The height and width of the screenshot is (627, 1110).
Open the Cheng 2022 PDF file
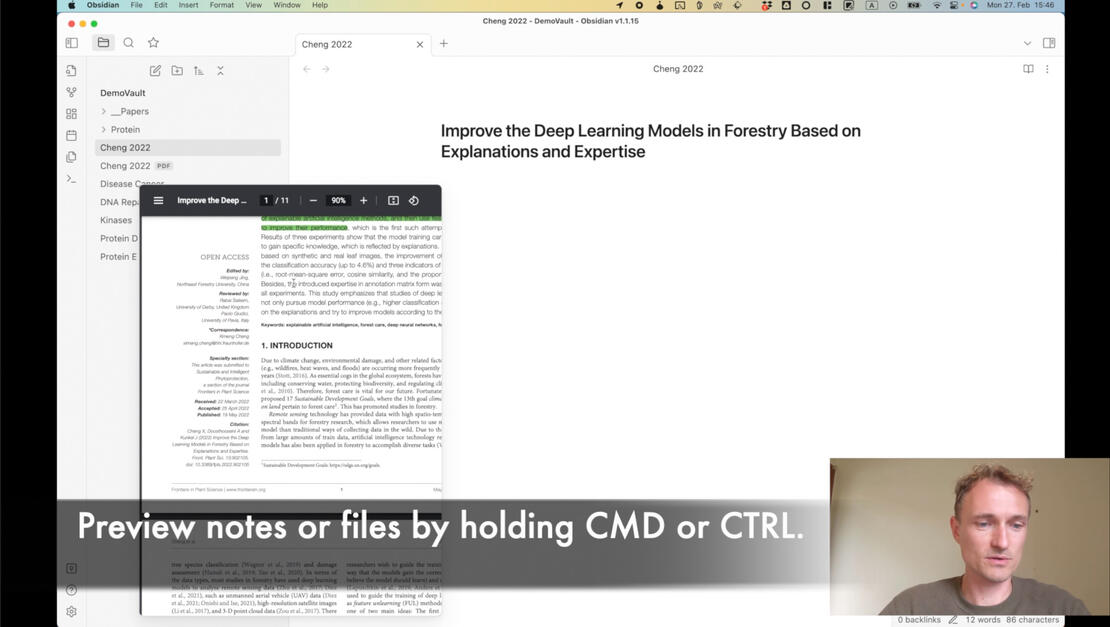126,166
